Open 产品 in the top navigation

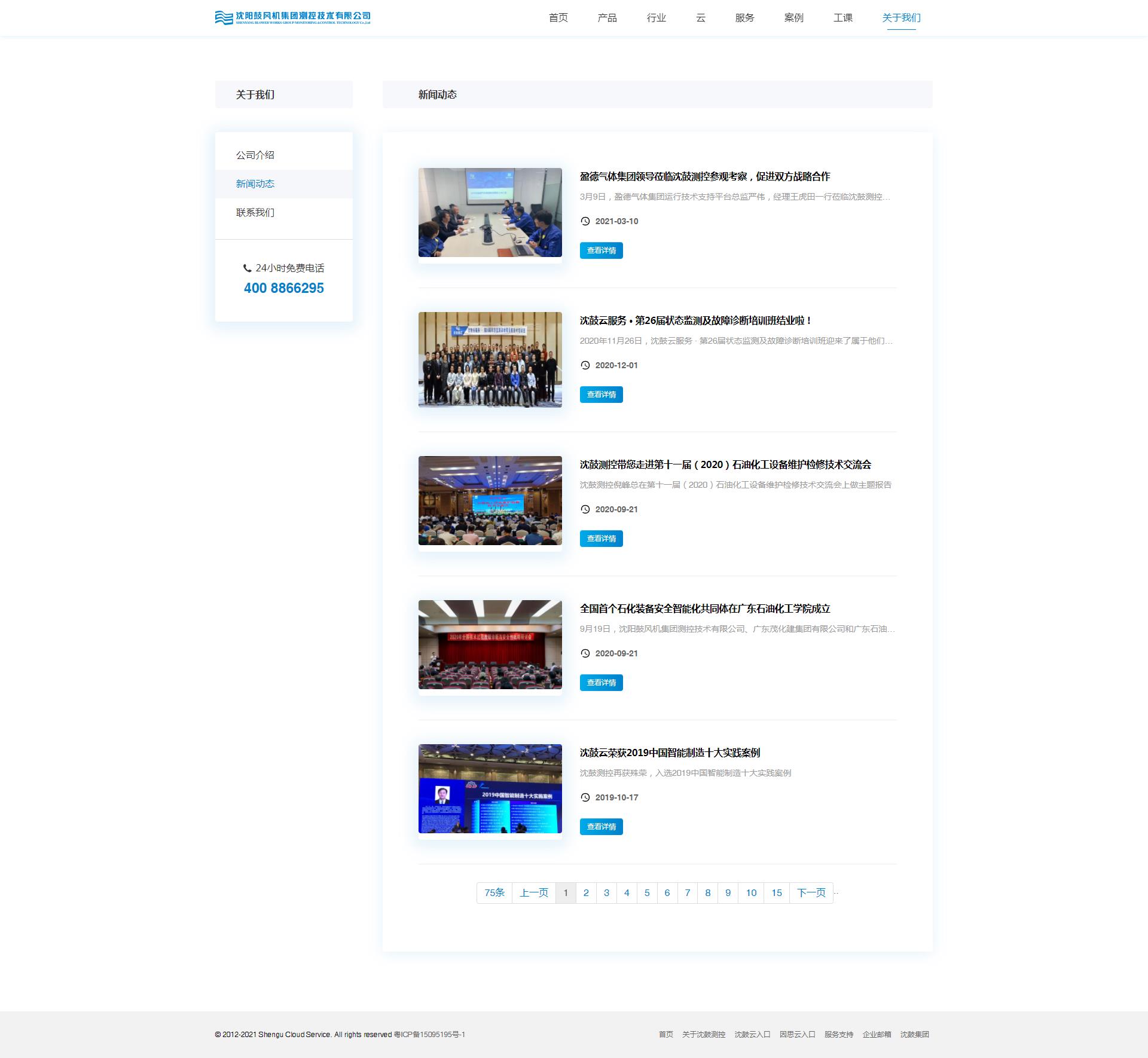click(607, 18)
